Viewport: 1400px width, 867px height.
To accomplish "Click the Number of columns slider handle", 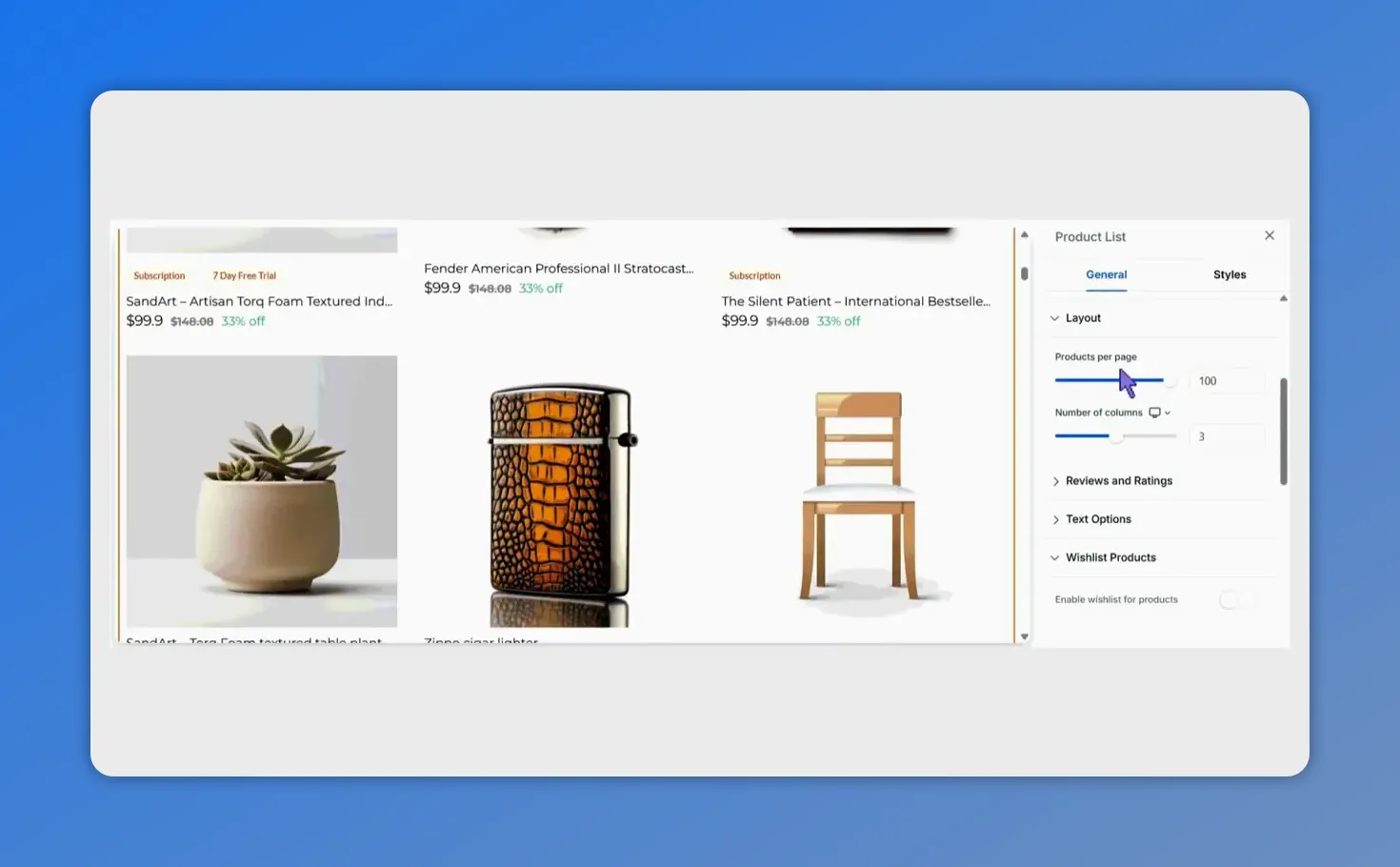I will [x=1115, y=436].
